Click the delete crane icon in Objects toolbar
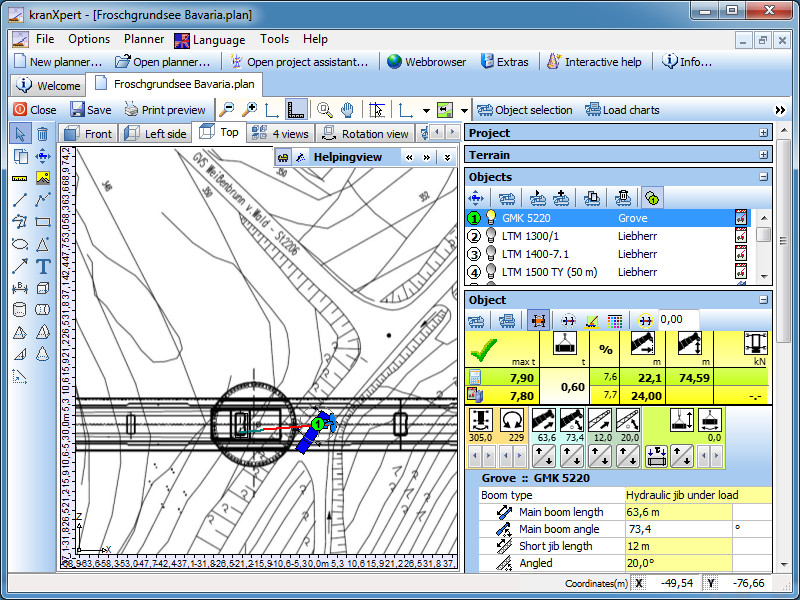Viewport: 800px width, 600px height. tap(623, 198)
